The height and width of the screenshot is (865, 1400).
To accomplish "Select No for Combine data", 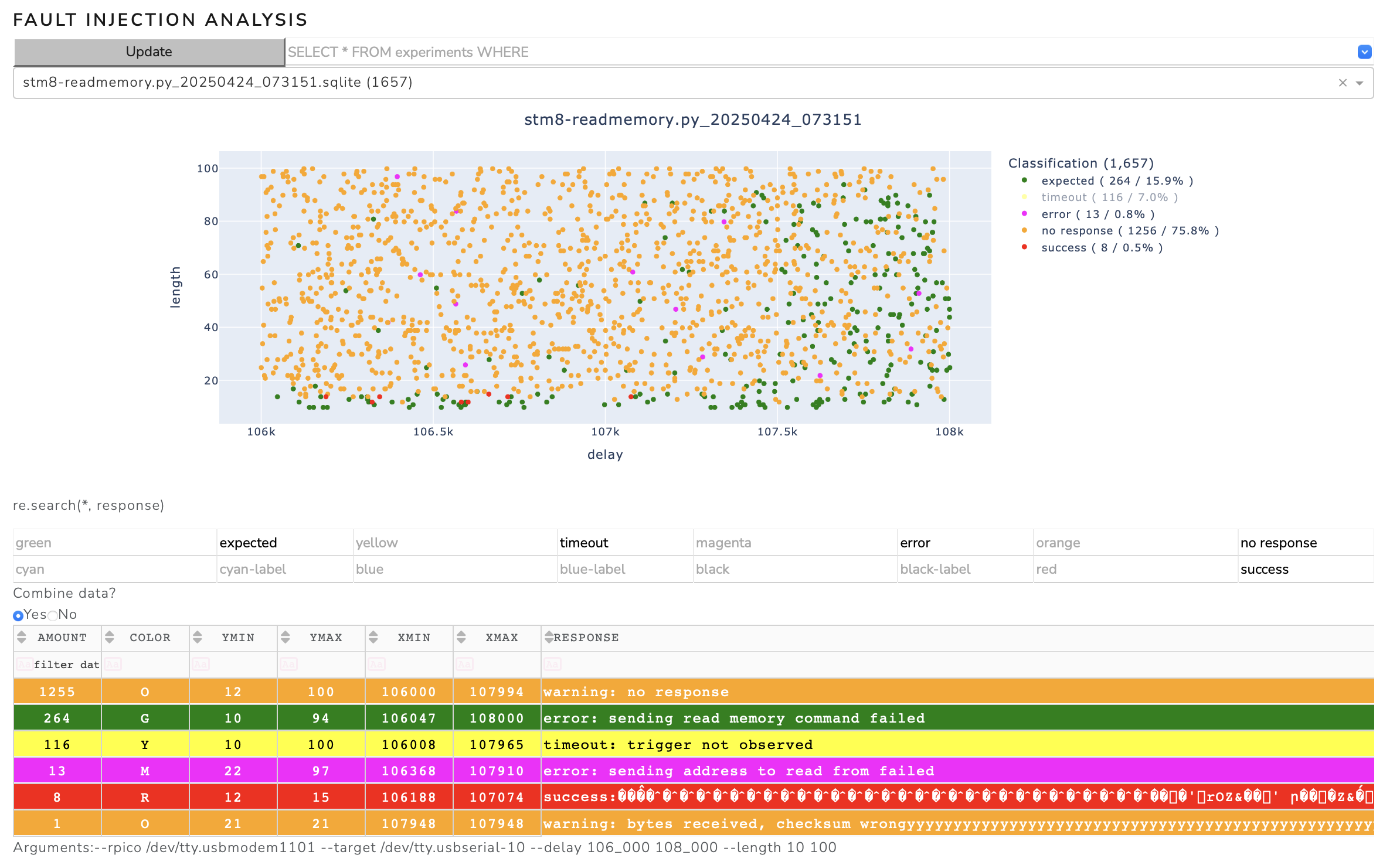I will pos(53,615).
